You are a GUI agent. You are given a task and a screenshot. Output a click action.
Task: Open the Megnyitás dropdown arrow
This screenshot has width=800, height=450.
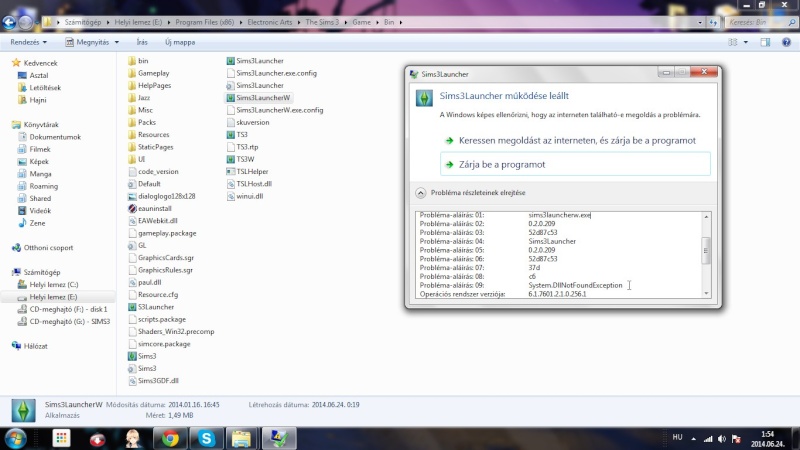(117, 42)
